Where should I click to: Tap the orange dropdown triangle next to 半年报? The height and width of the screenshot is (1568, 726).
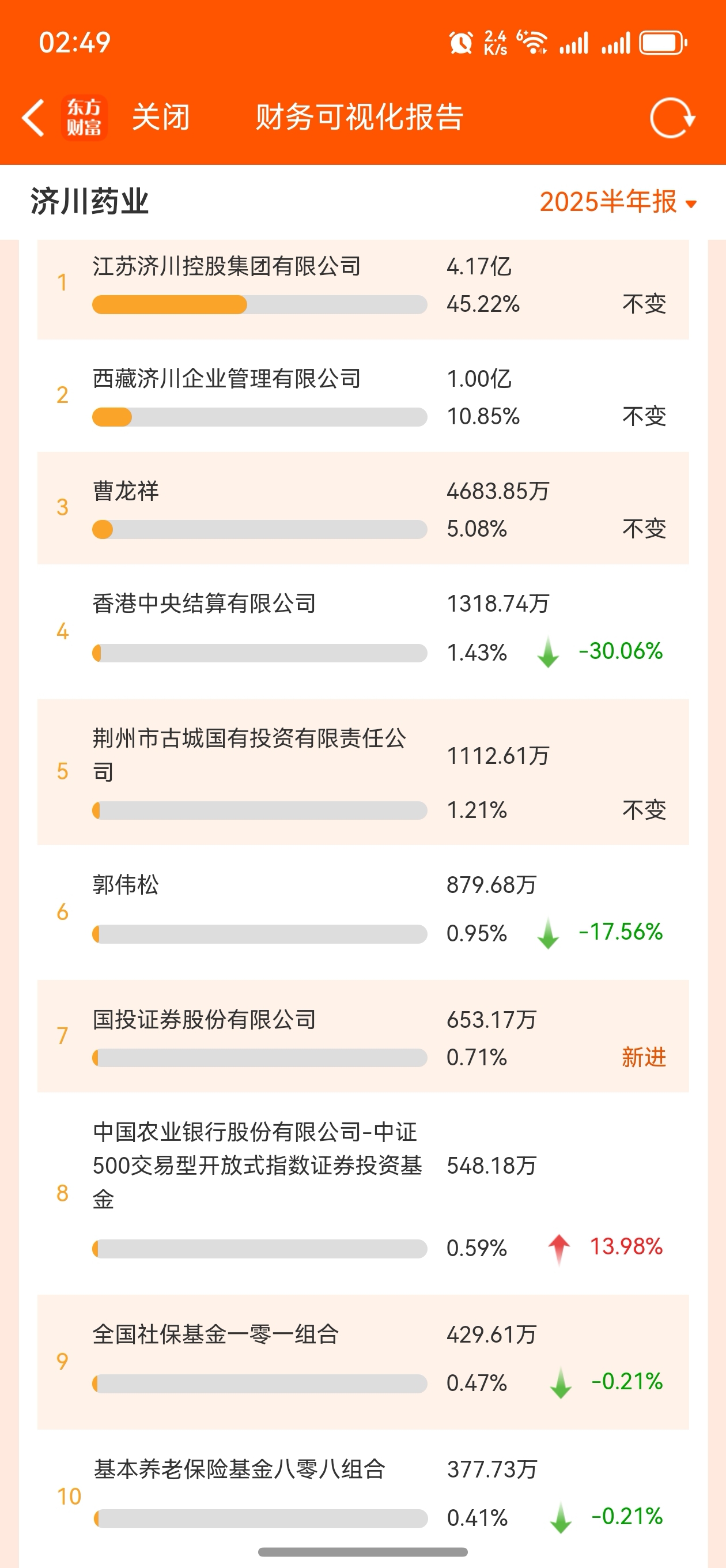tap(691, 205)
